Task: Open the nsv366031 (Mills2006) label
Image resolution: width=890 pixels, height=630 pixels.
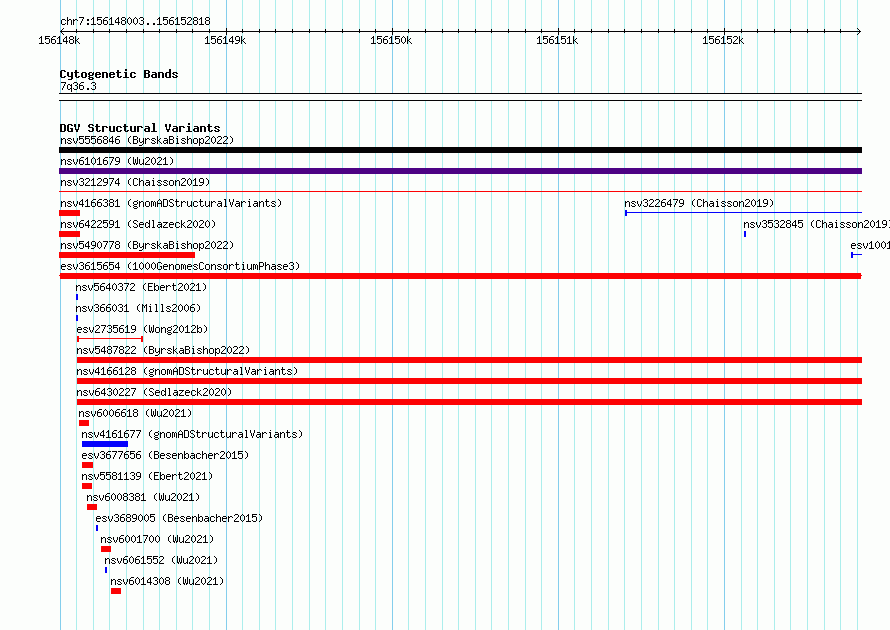Action: (x=138, y=308)
